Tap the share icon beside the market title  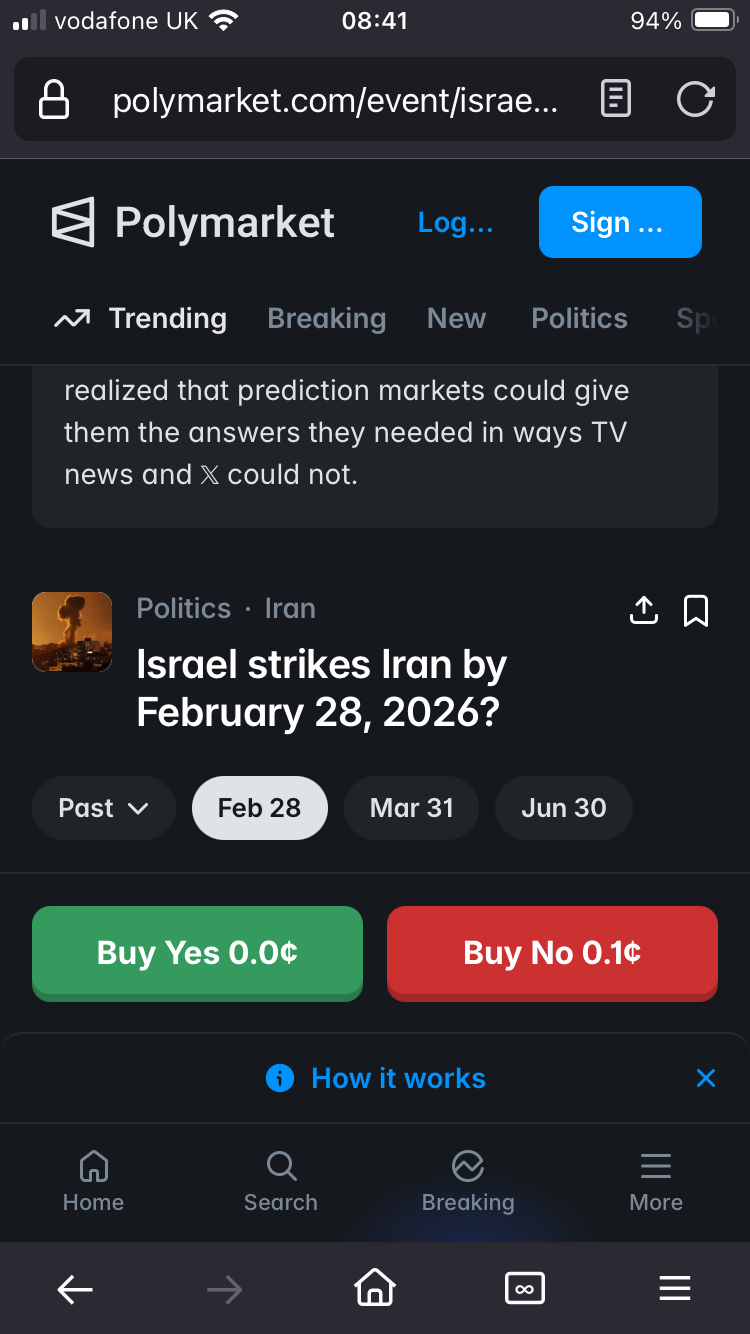pos(644,610)
